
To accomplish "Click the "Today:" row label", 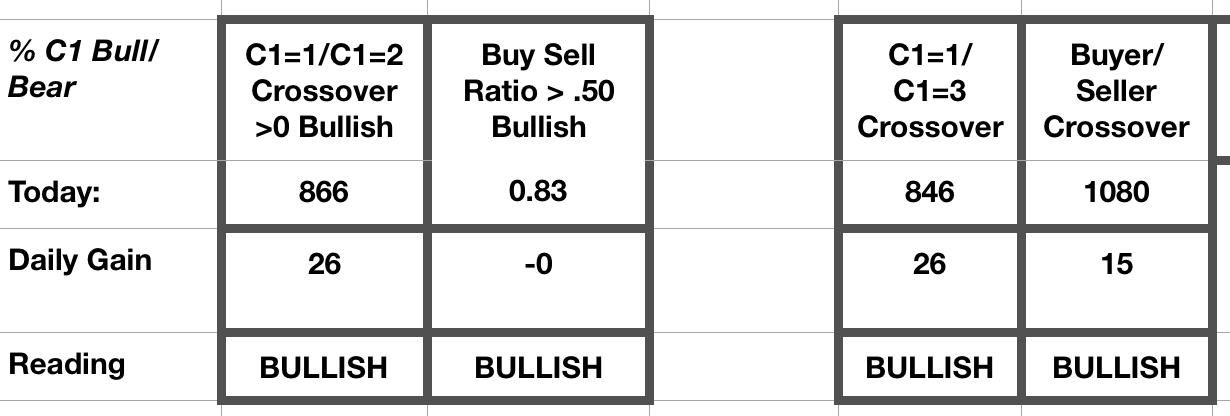I will click(54, 192).
